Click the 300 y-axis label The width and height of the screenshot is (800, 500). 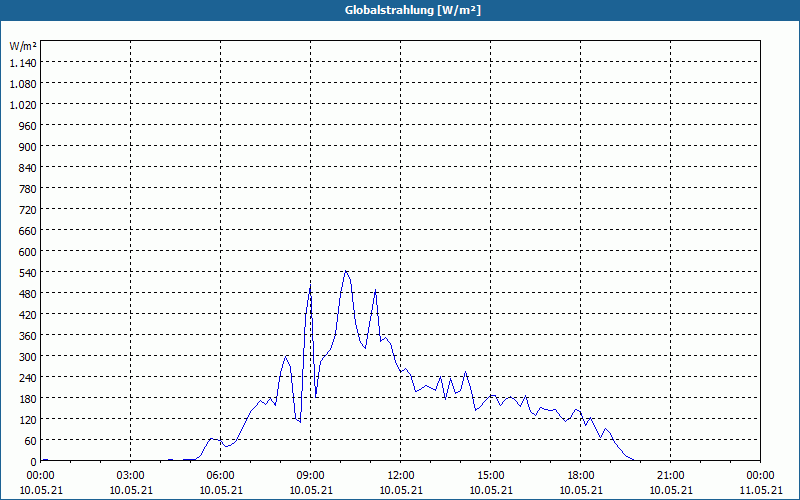[28, 357]
